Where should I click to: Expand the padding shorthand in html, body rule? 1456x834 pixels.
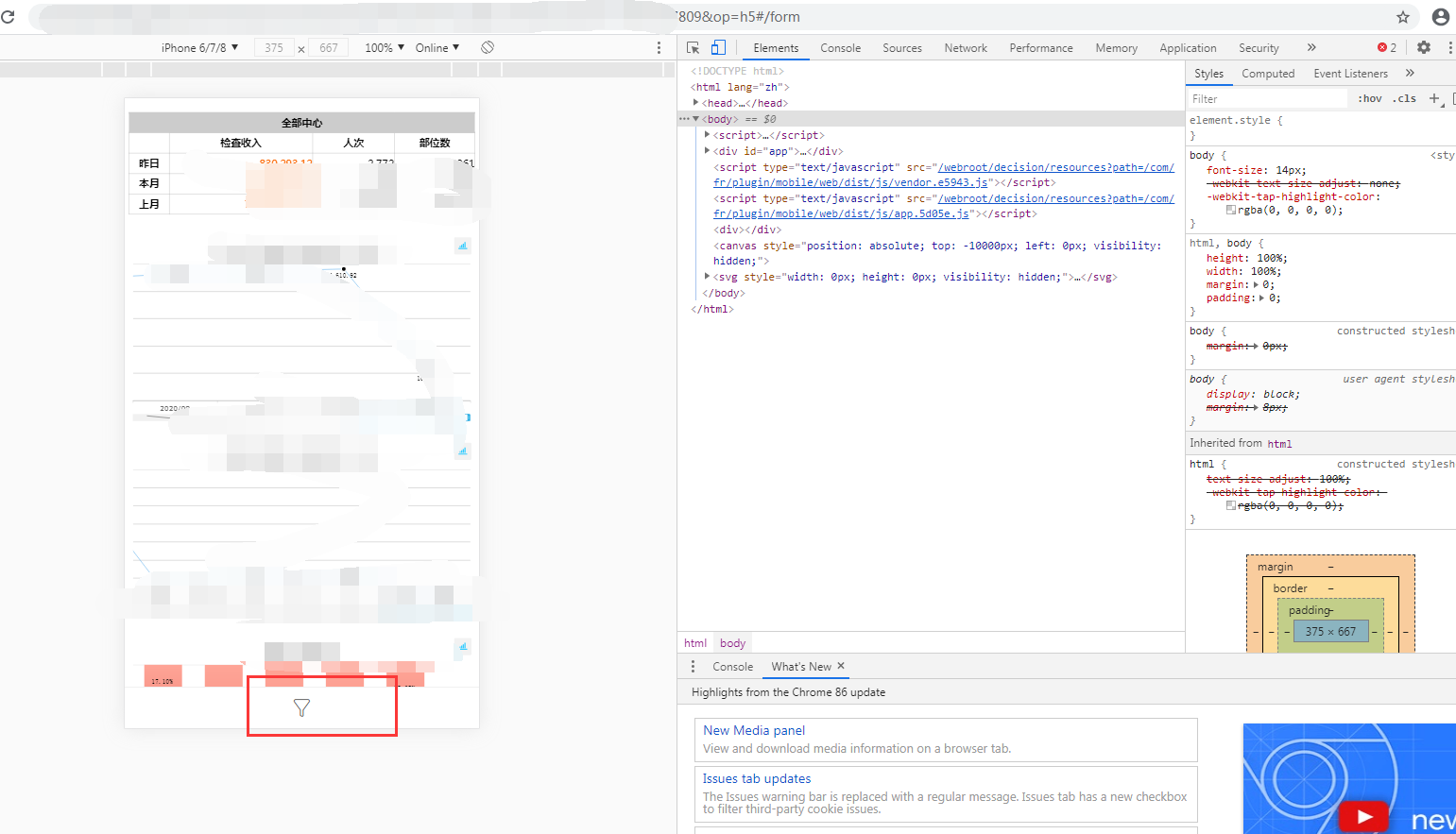tap(1261, 298)
